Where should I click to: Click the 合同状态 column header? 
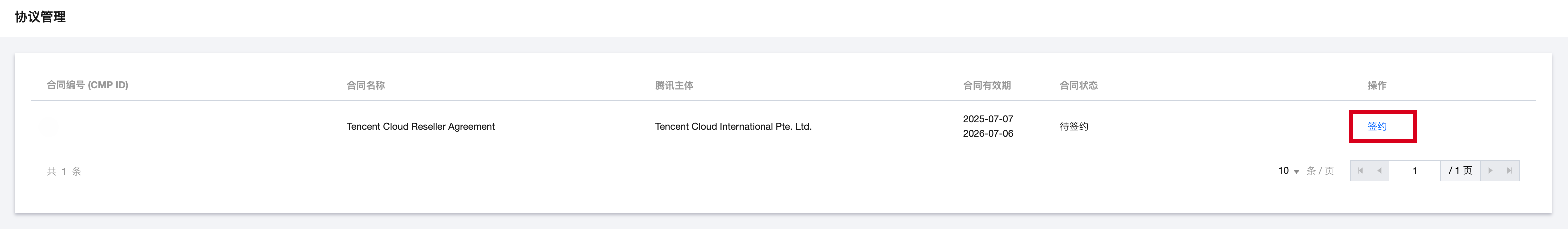(1078, 85)
